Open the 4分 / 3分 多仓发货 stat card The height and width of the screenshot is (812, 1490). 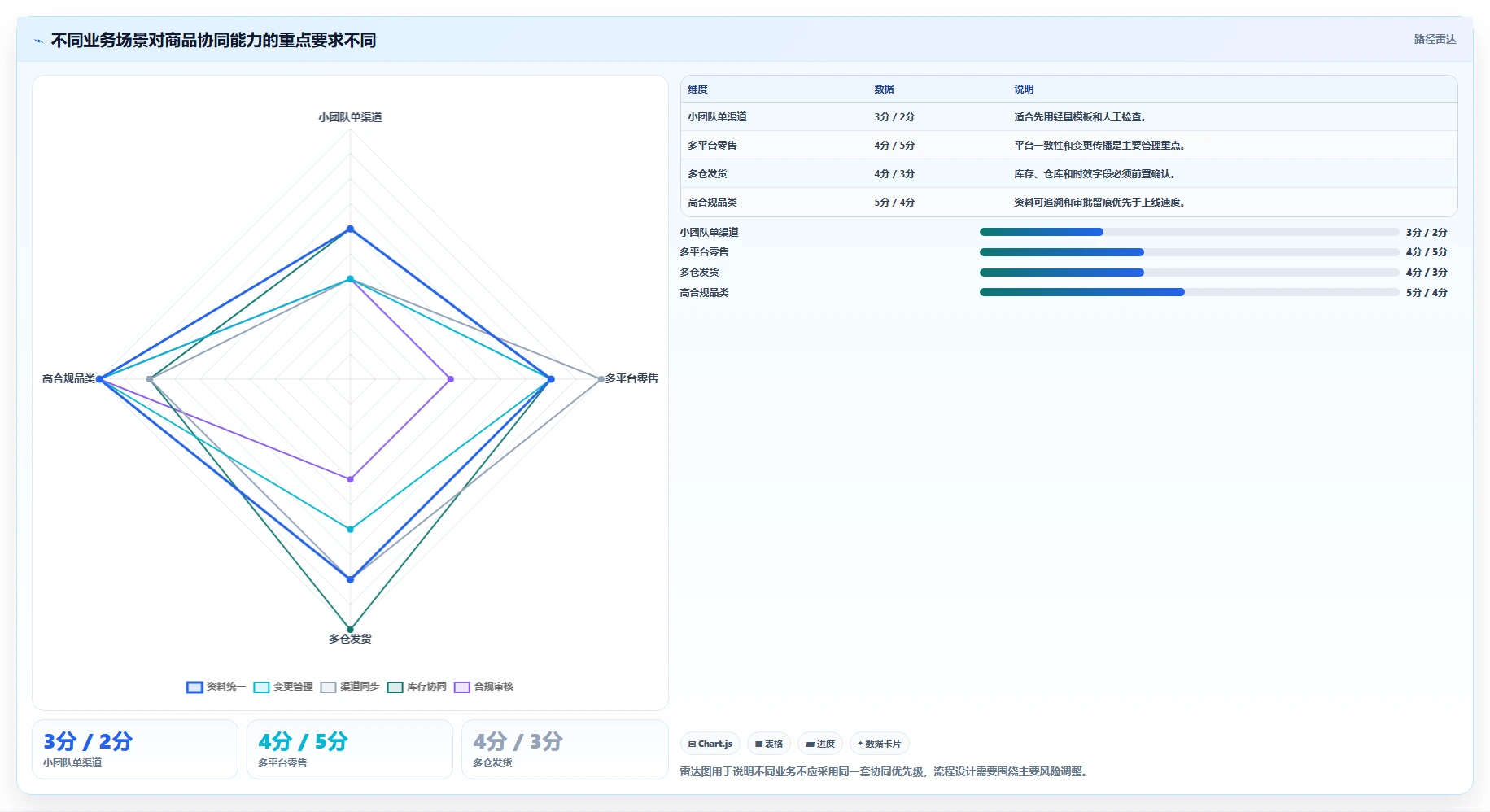click(x=565, y=749)
